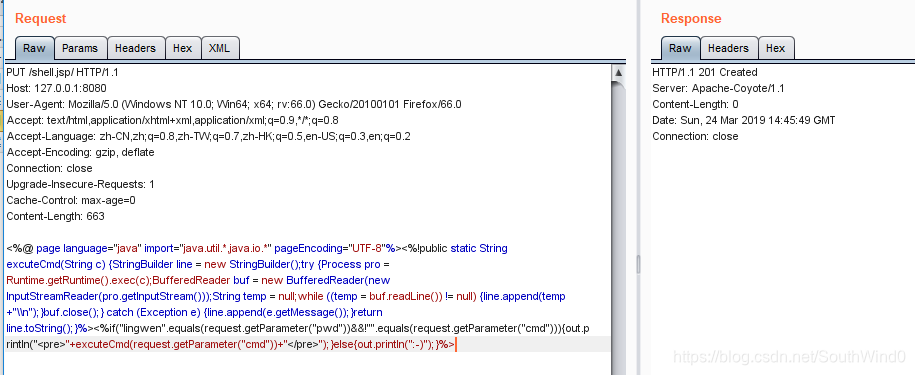Click the Date: Sun, 24 Mar 2019 line
Image resolution: width=915 pixels, height=375 pixels.
(x=743, y=120)
